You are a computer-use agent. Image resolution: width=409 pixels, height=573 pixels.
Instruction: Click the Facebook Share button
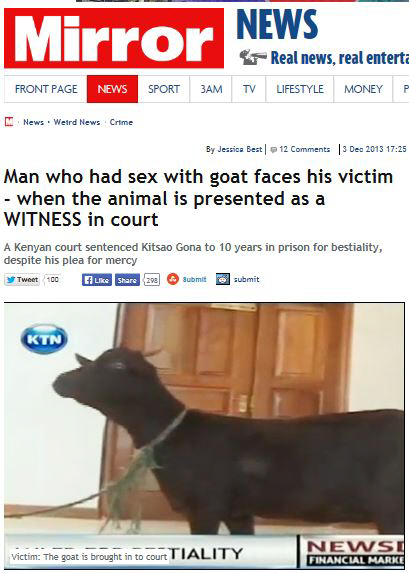pyautogui.click(x=127, y=280)
